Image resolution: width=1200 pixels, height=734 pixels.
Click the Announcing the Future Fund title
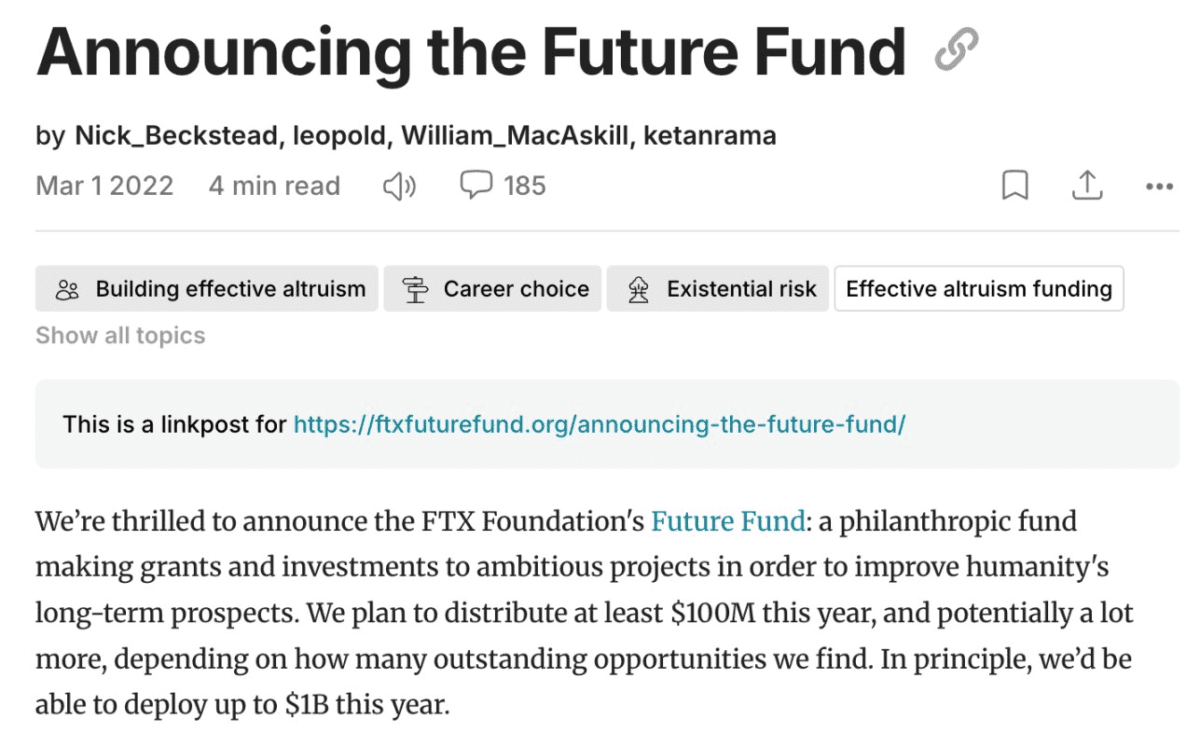[x=470, y=50]
